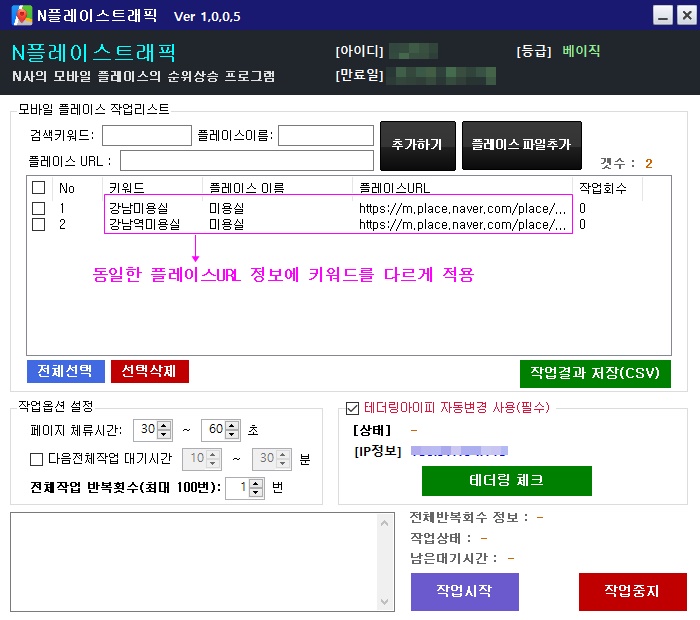Image resolution: width=700 pixels, height=620 pixels.
Task: Select the 강남역미용실 keyword cell
Action: [145, 224]
